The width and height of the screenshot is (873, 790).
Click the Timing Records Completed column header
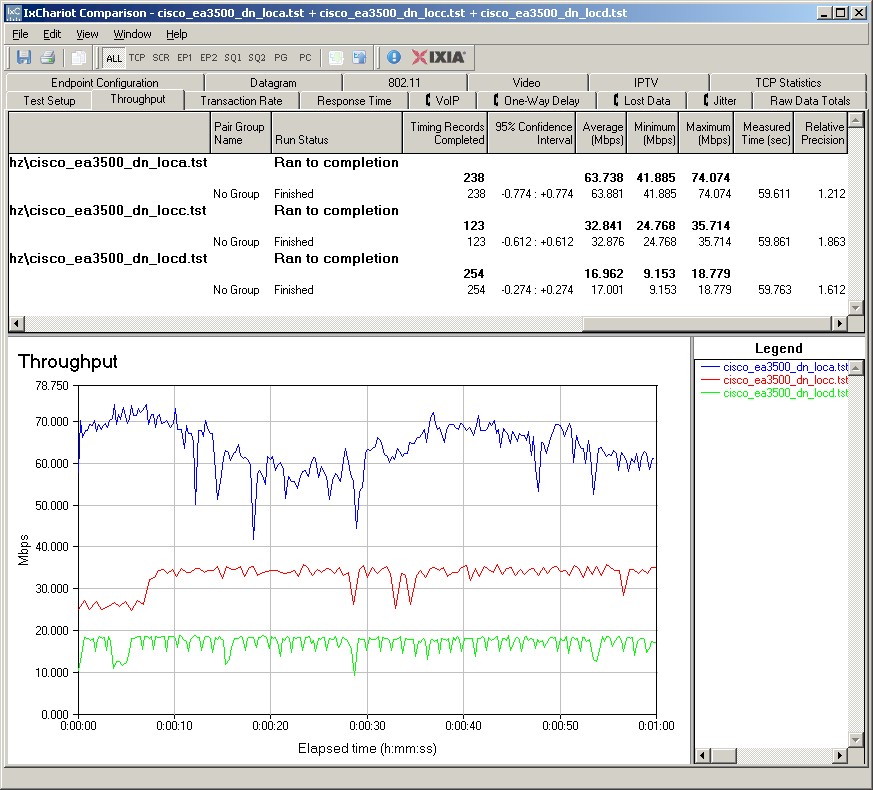[x=445, y=133]
